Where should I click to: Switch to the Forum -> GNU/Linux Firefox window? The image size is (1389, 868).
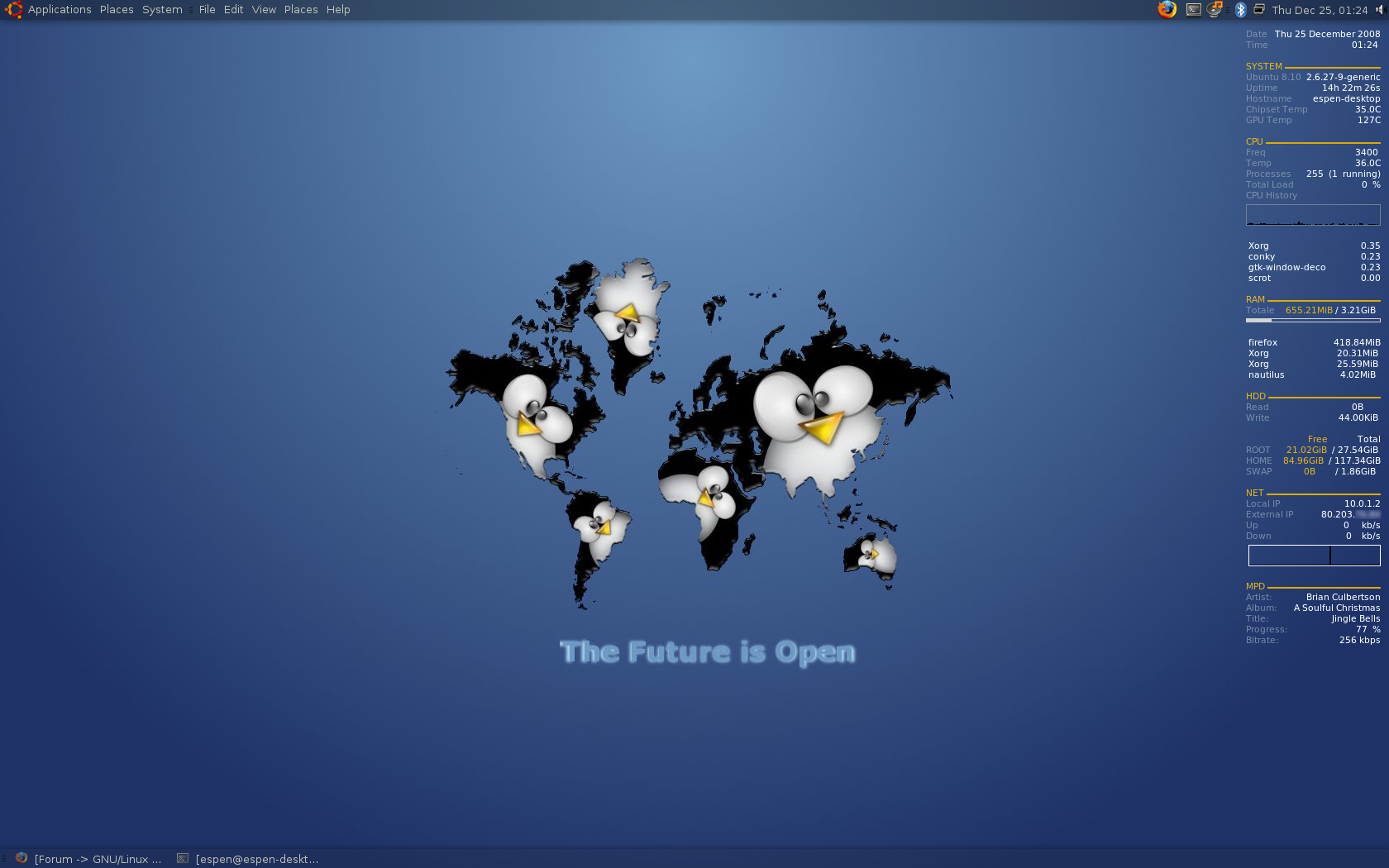coord(89,858)
